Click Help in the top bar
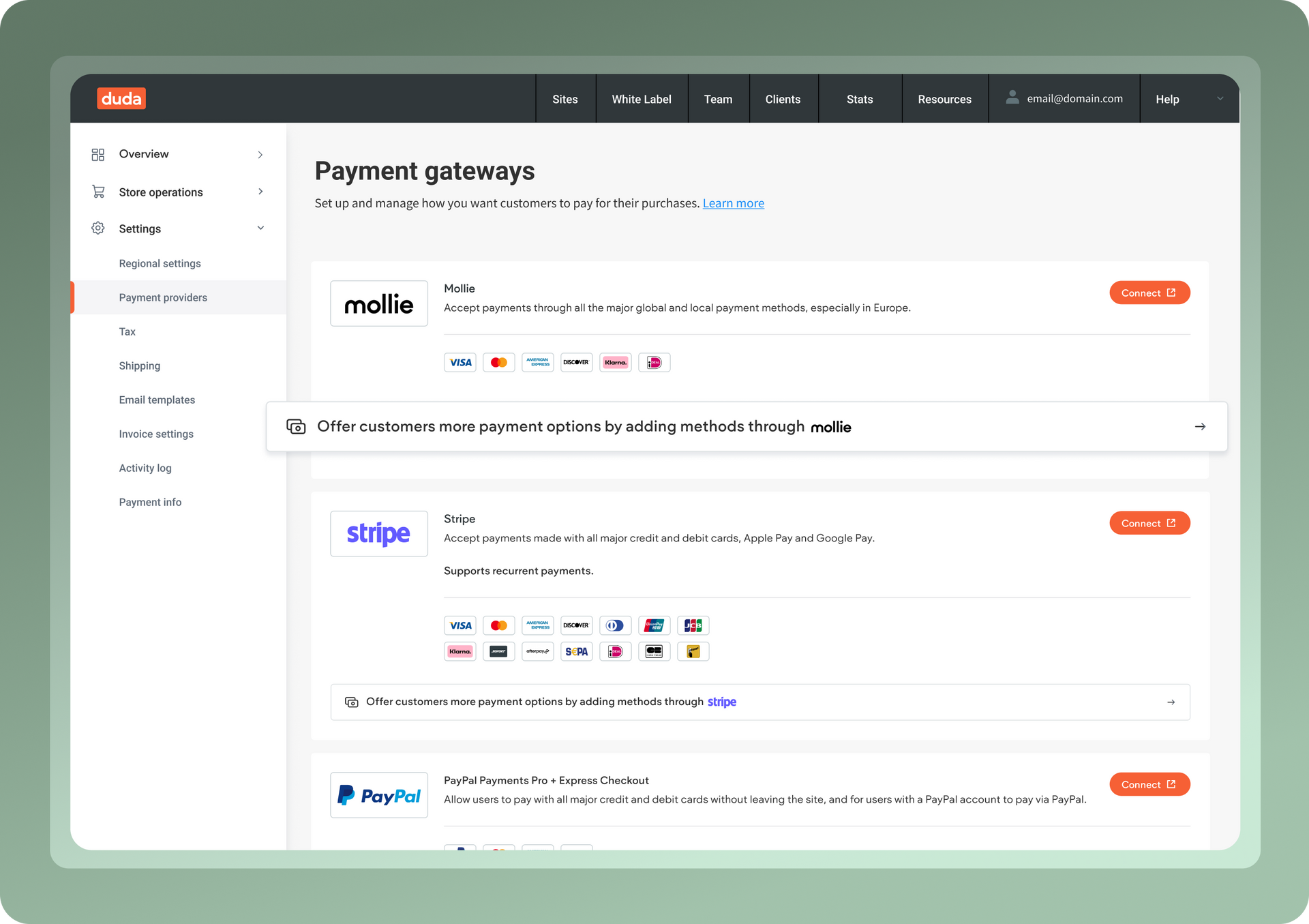Image resolution: width=1309 pixels, height=924 pixels. [x=1167, y=99]
